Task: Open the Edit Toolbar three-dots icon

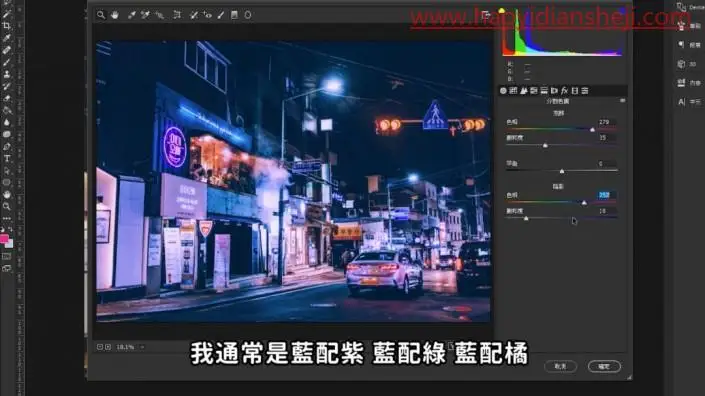Action: (7, 218)
